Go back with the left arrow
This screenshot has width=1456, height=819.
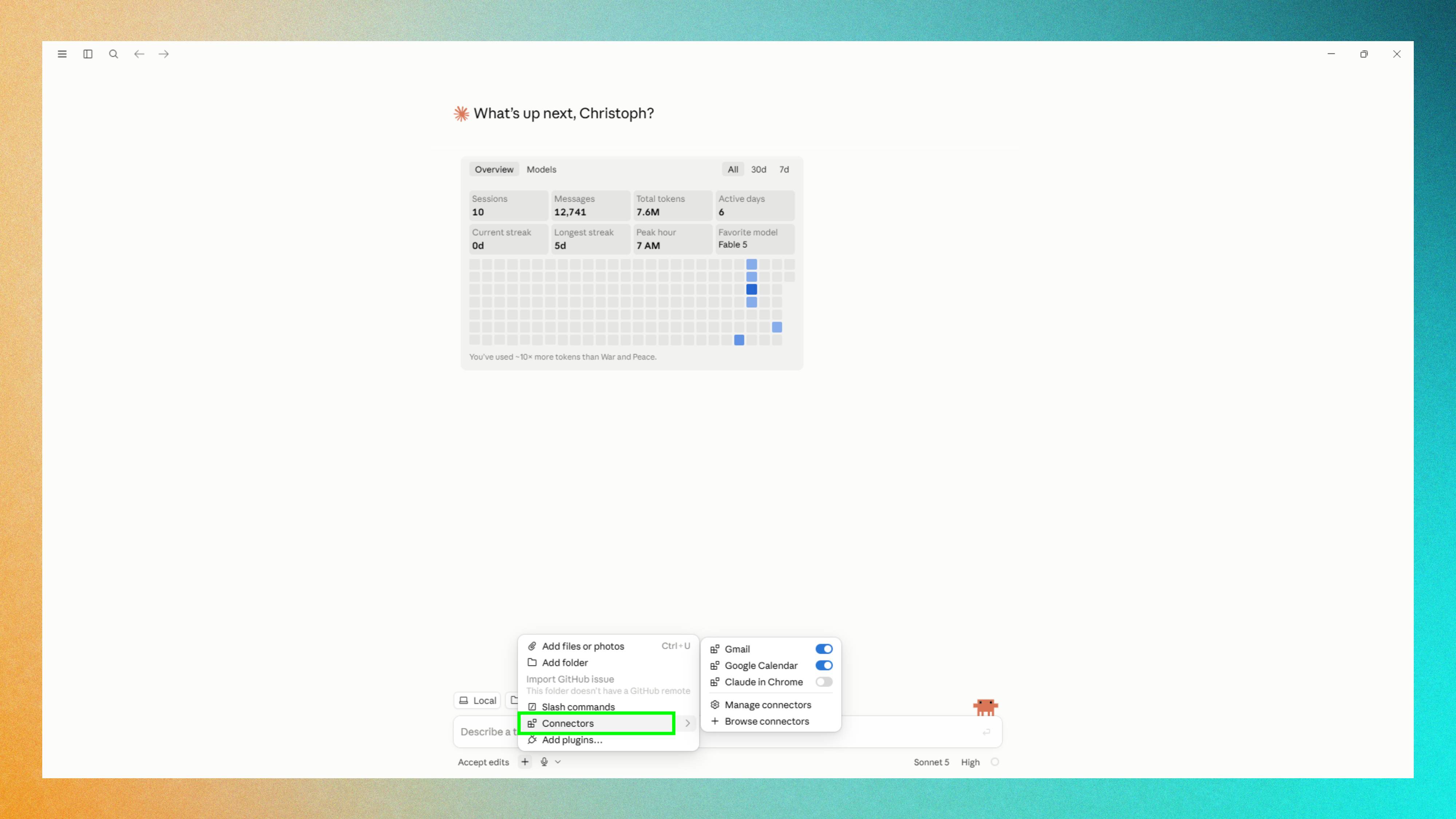[139, 54]
